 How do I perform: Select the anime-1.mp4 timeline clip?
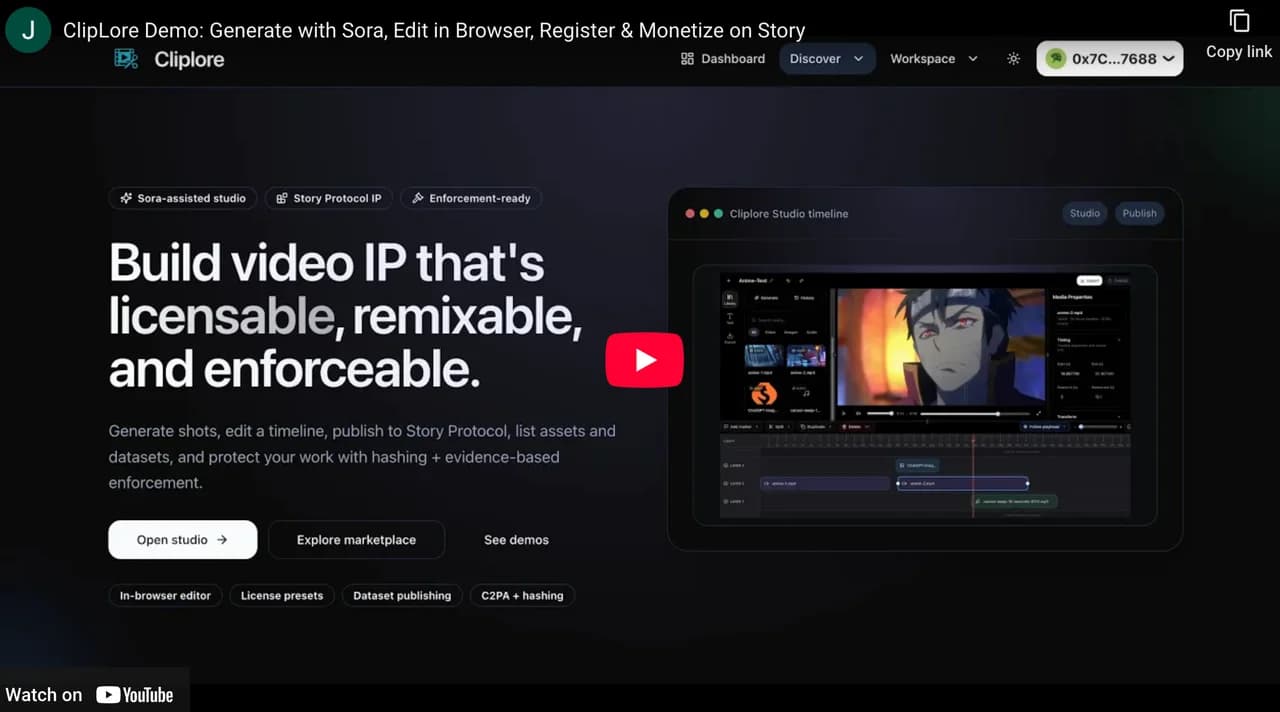[825, 484]
